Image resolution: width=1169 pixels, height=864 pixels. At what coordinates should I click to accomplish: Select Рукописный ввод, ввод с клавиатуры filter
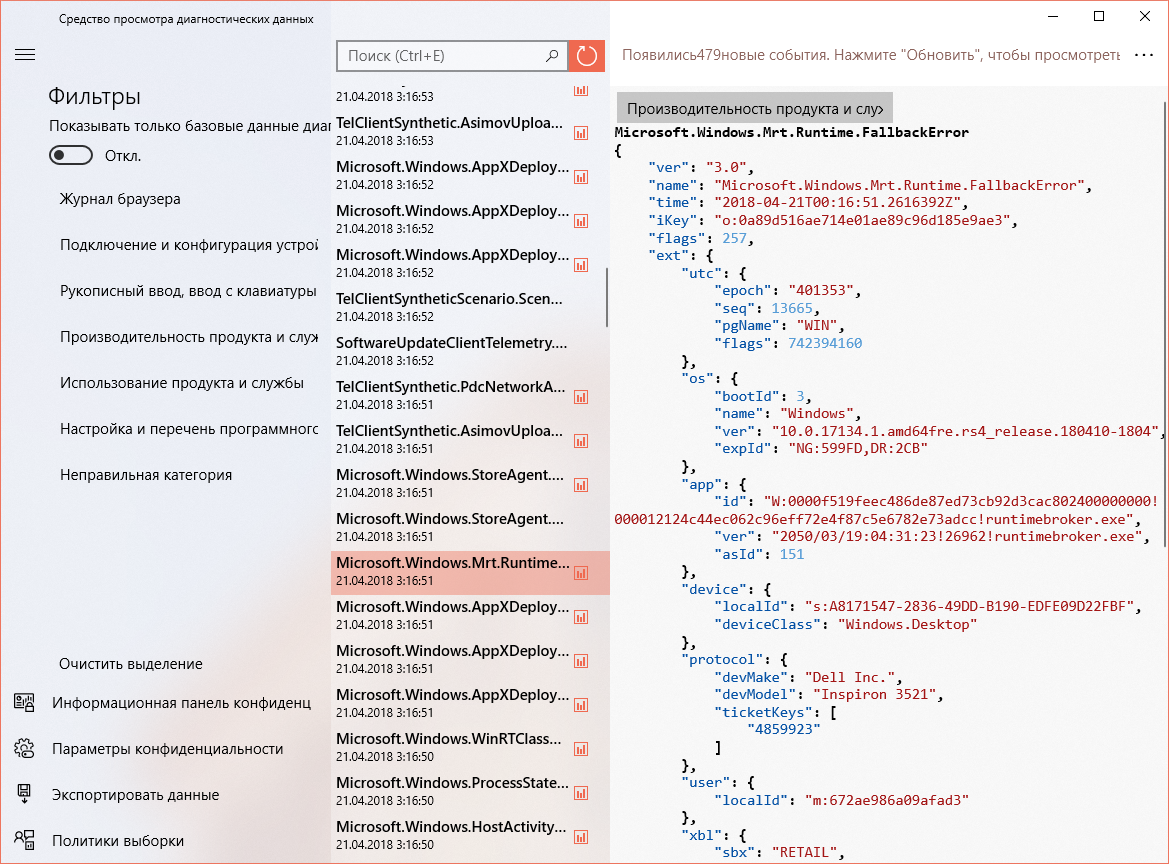[189, 291]
